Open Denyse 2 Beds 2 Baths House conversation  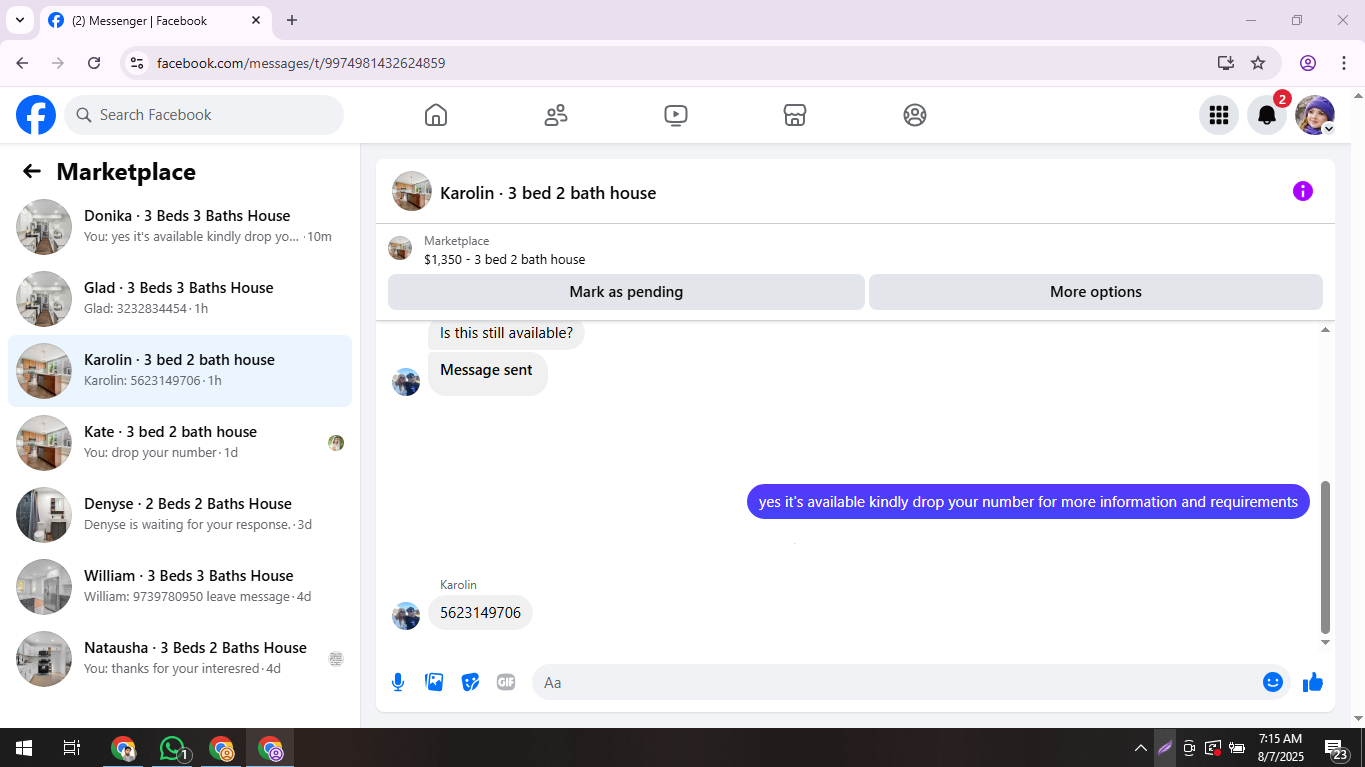pos(180,515)
